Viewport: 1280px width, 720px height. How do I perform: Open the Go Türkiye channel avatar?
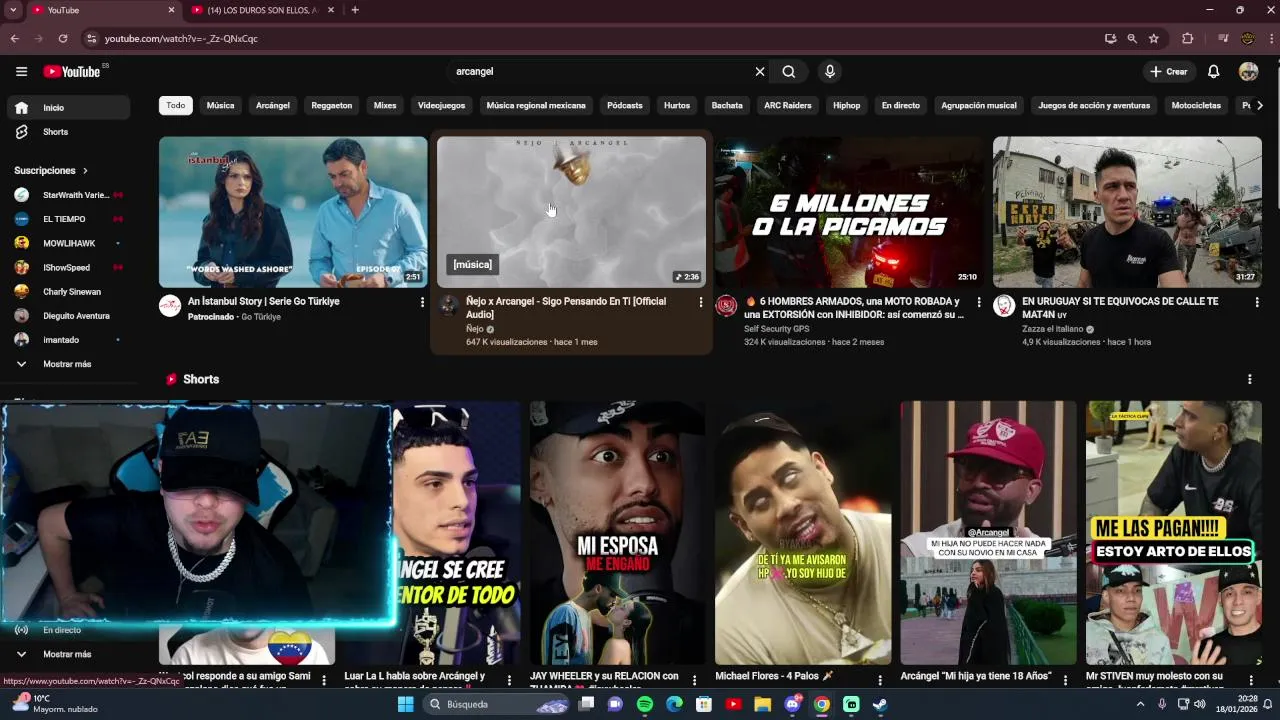(x=170, y=306)
